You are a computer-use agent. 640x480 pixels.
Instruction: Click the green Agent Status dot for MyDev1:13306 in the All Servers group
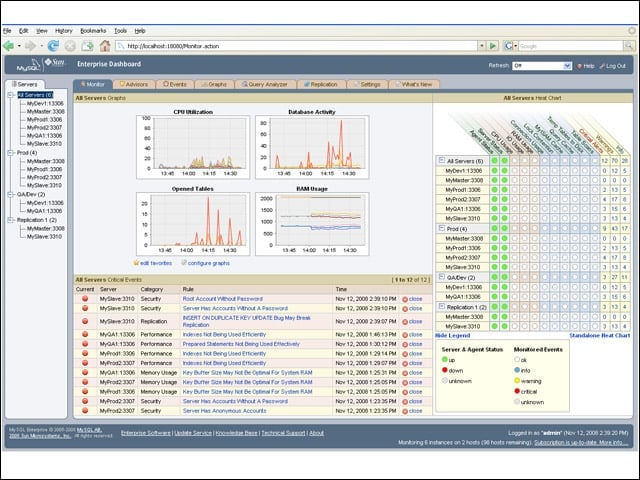click(x=495, y=171)
